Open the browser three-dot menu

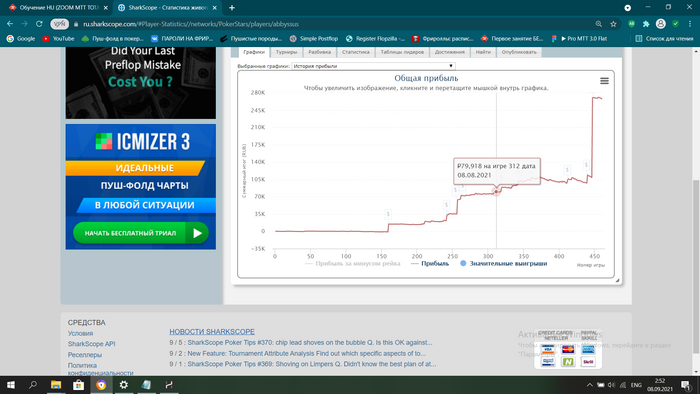[x=690, y=24]
